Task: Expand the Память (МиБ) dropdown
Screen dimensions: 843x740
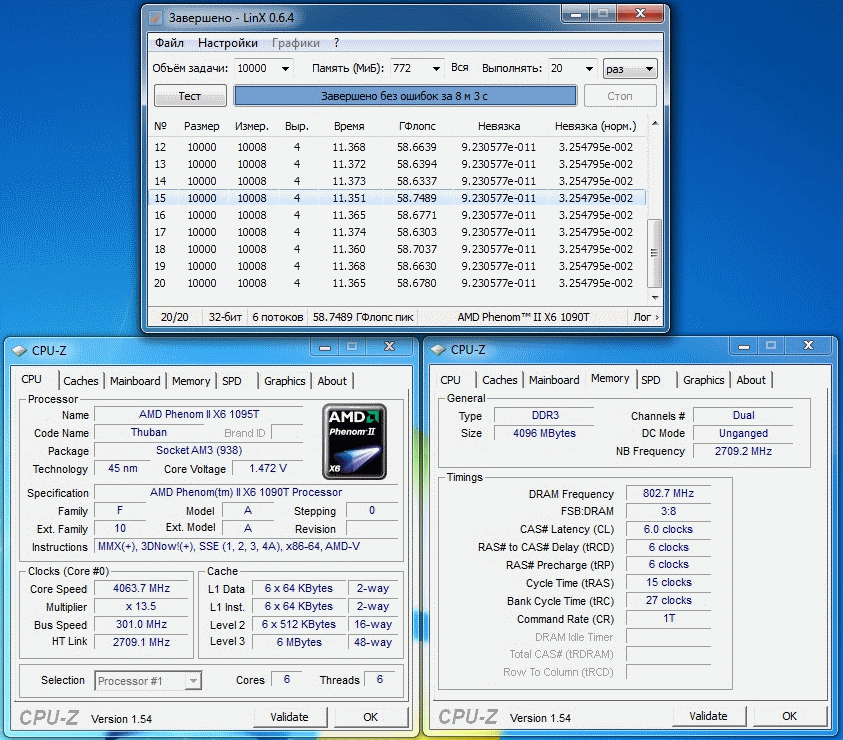Action: (435, 69)
